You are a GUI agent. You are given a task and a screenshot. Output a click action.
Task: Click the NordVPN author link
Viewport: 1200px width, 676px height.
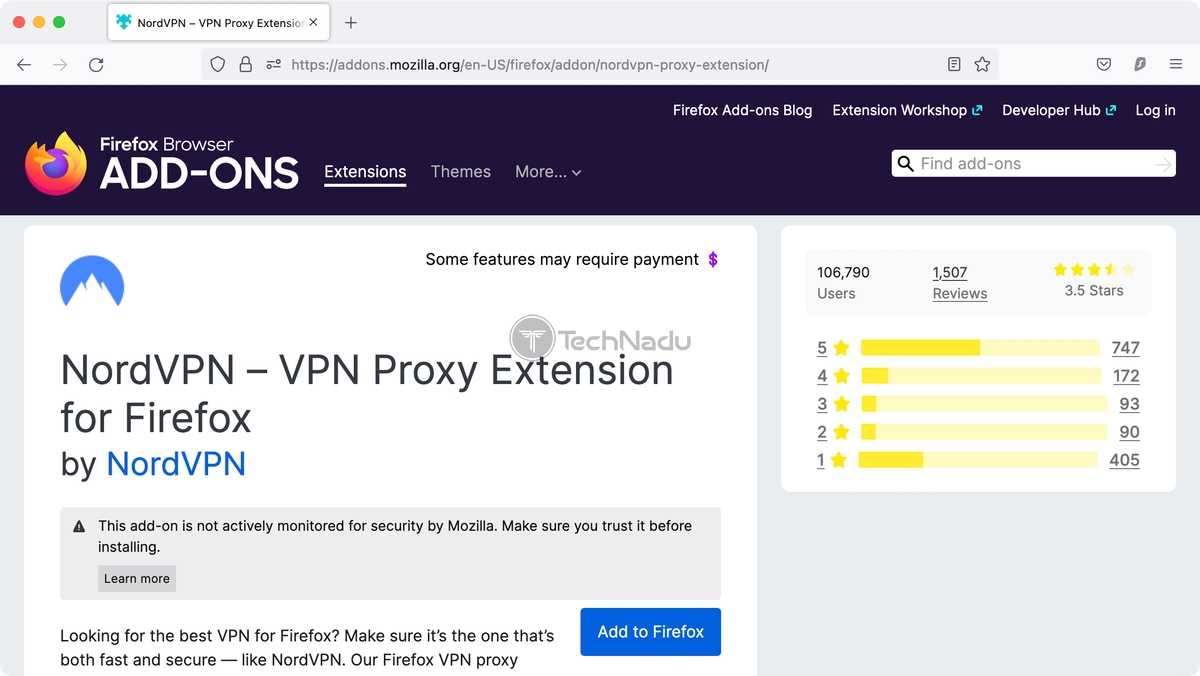(x=176, y=464)
